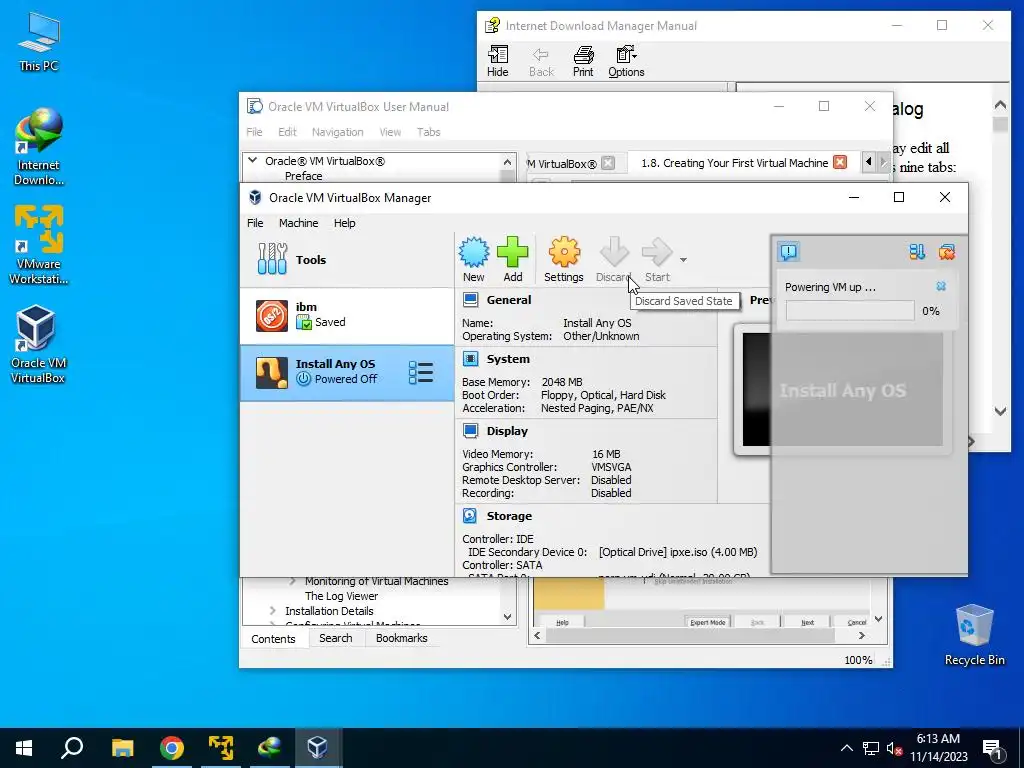Click the New virtual machine icon

click(x=473, y=259)
